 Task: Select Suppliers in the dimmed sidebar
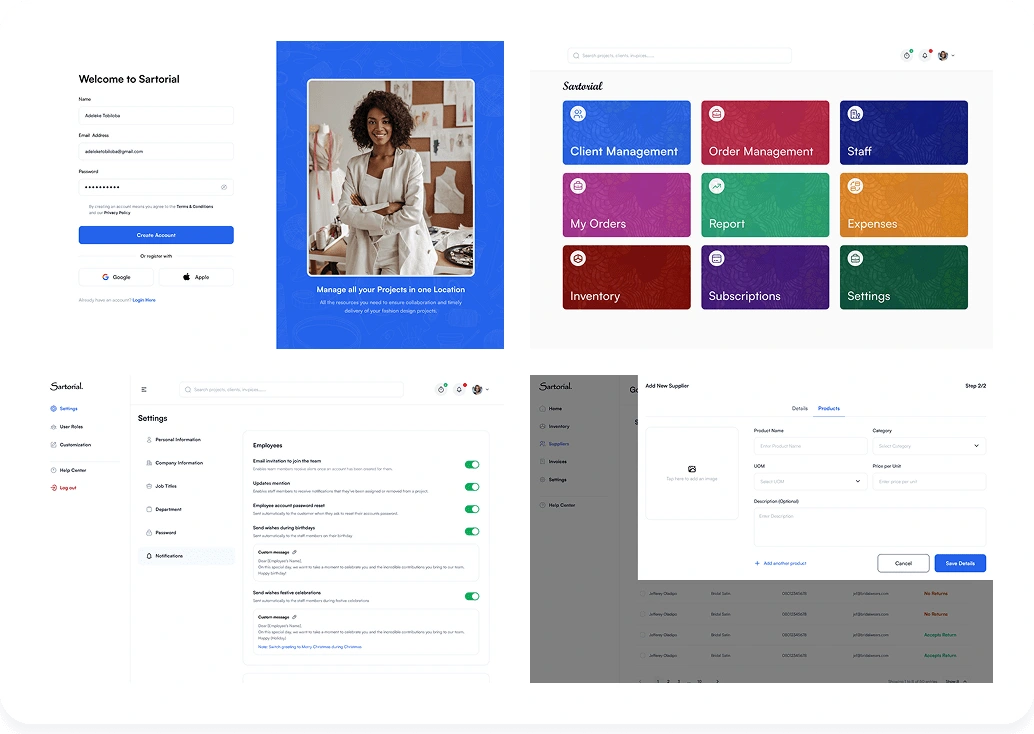[554, 444]
